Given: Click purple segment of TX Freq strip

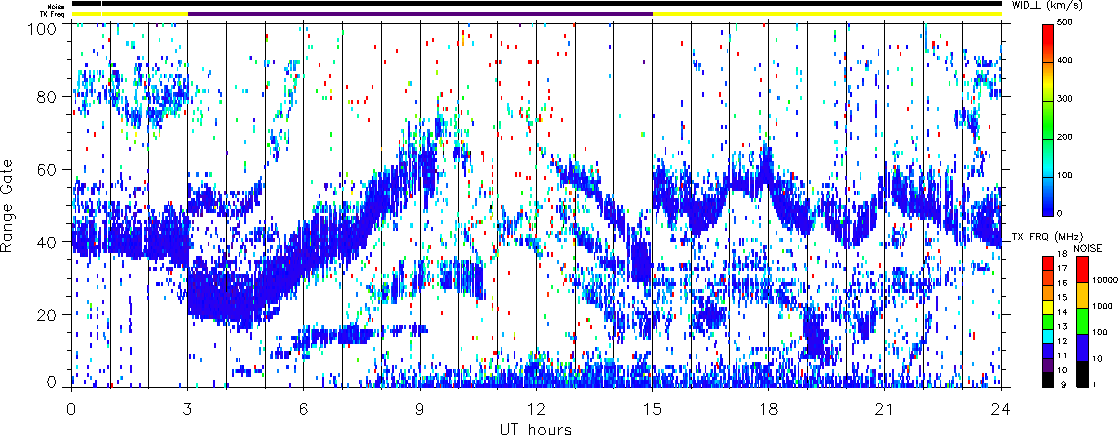Looking at the screenshot, I should 420,14.
